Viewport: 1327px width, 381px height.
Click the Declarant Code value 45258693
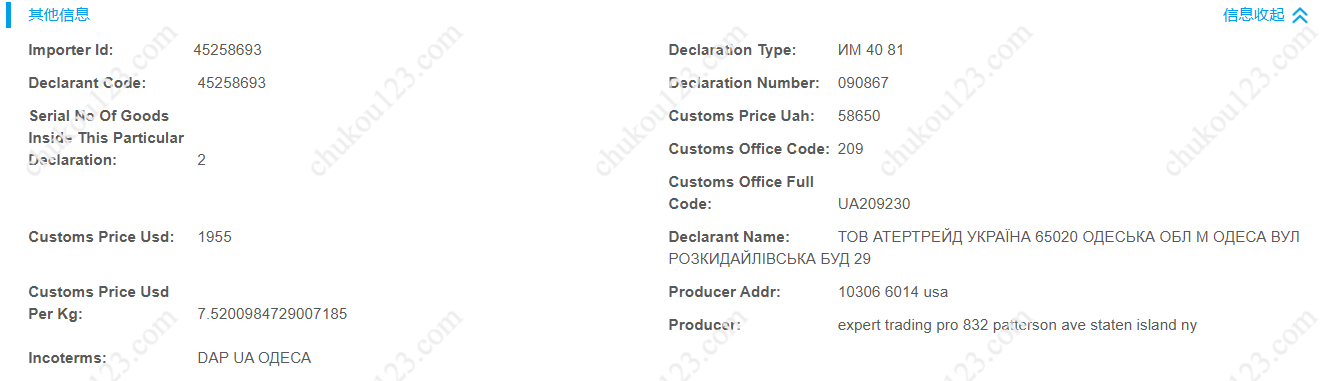pyautogui.click(x=232, y=83)
